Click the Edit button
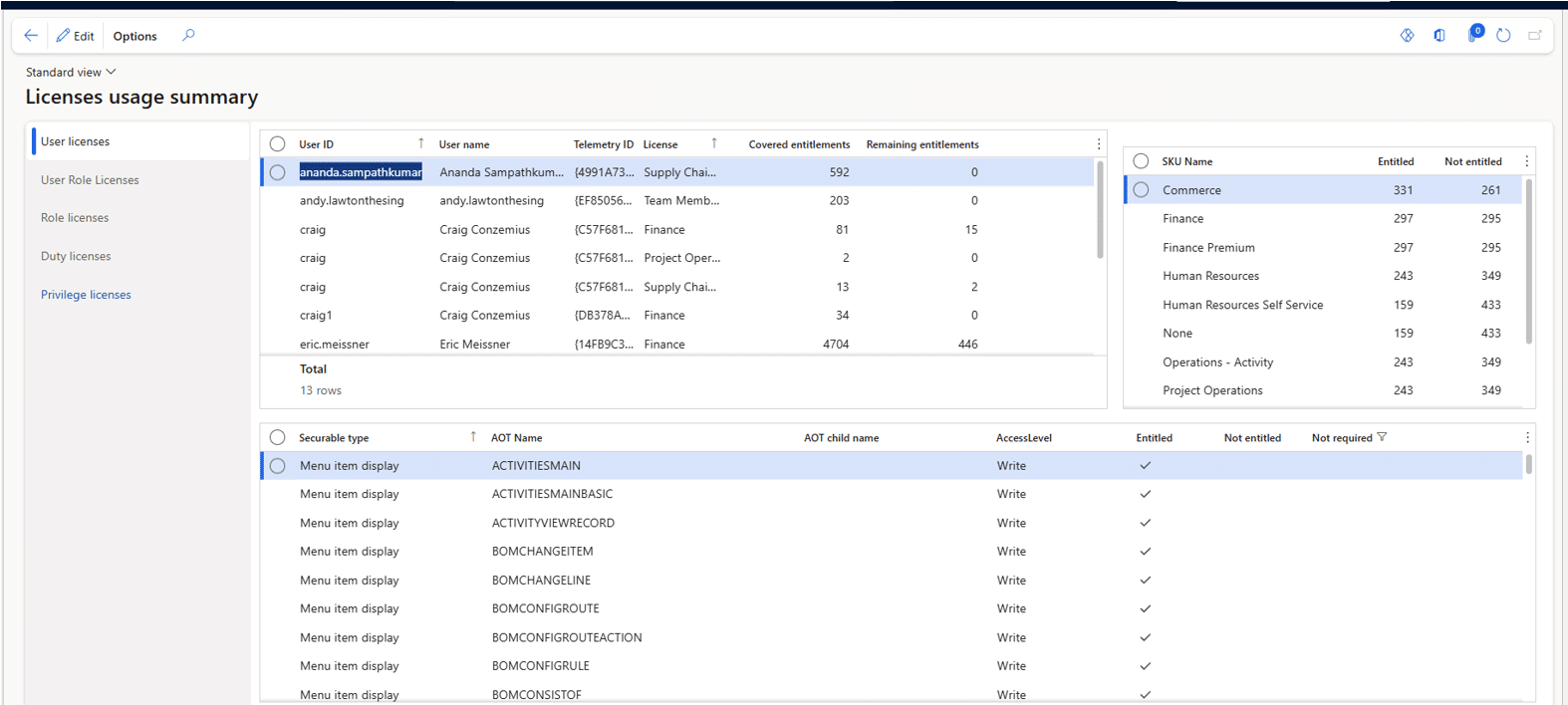This screenshot has height=705, width=1568. (76, 36)
